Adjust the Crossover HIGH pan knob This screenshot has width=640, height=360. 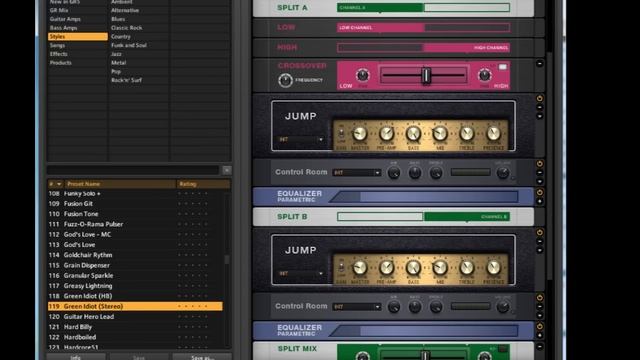click(x=484, y=75)
